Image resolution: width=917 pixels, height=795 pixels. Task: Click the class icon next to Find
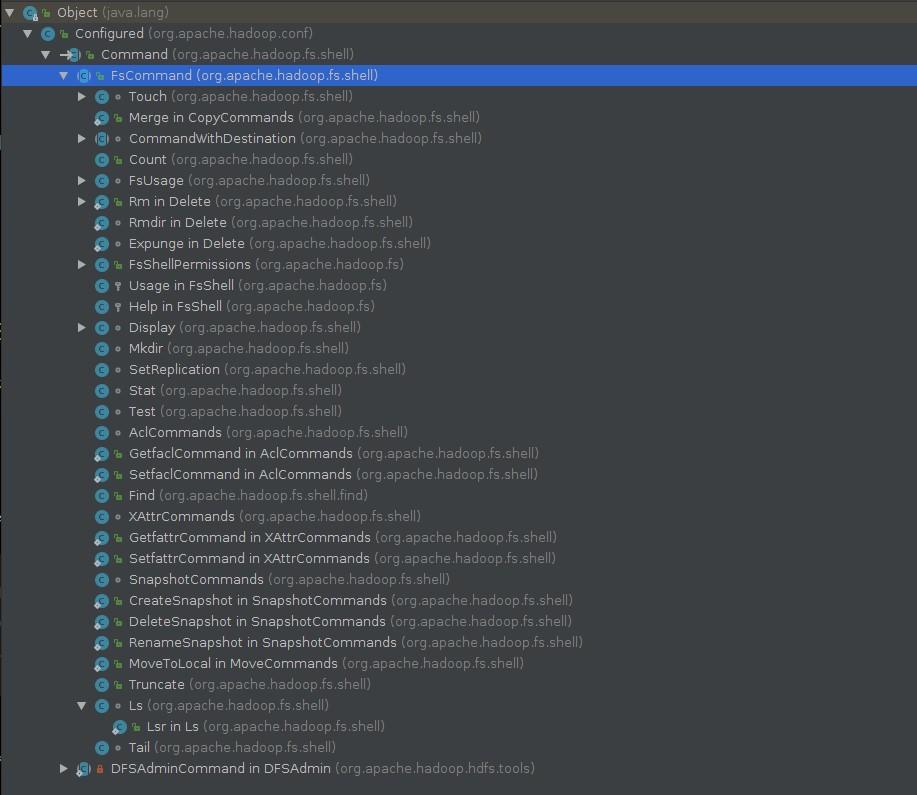[x=101, y=495]
